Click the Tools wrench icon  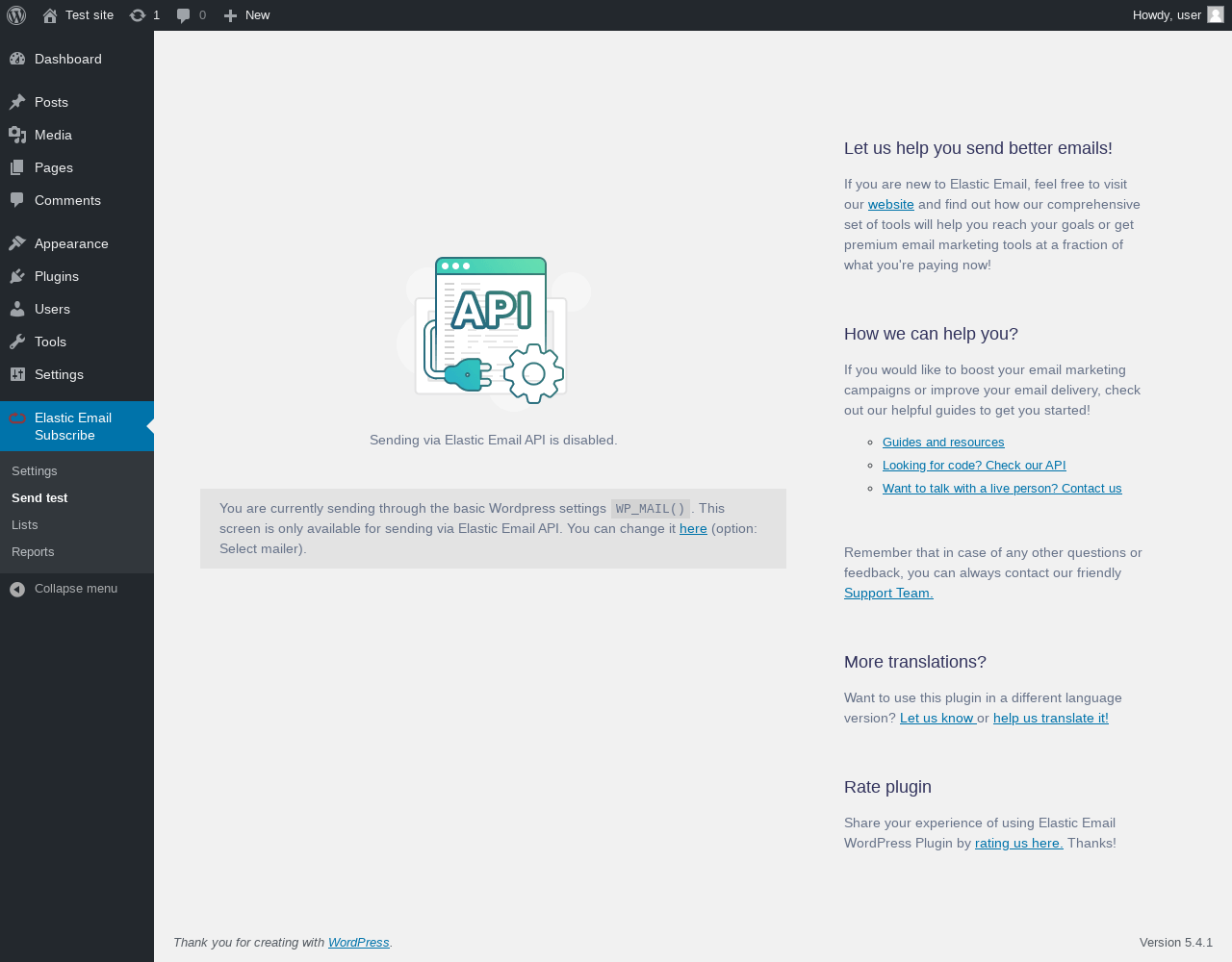click(x=17, y=342)
